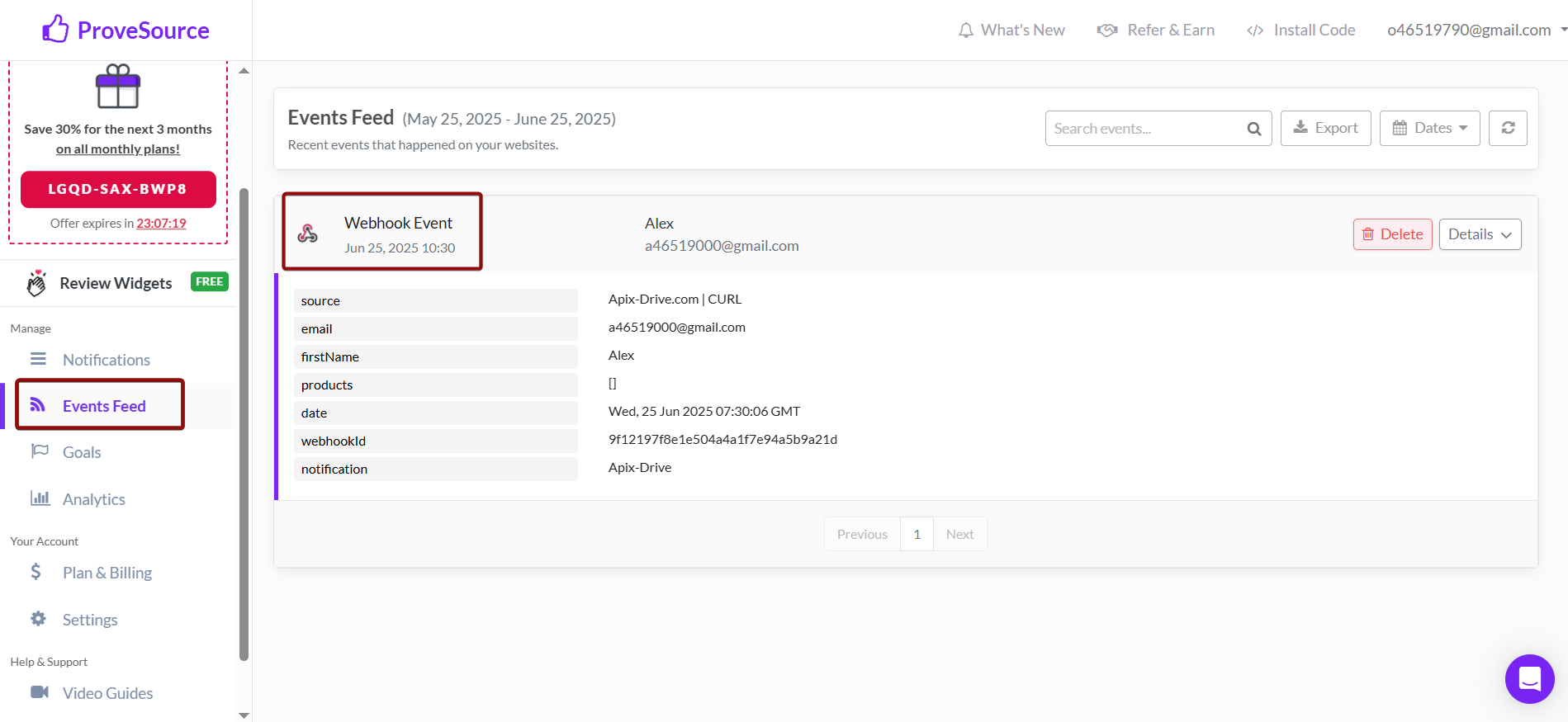This screenshot has width=1568, height=722.
Task: Open the account email dropdown
Action: [1476, 31]
